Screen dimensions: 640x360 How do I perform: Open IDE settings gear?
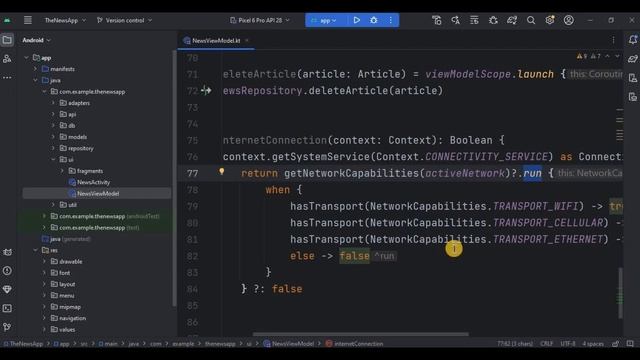coord(550,20)
